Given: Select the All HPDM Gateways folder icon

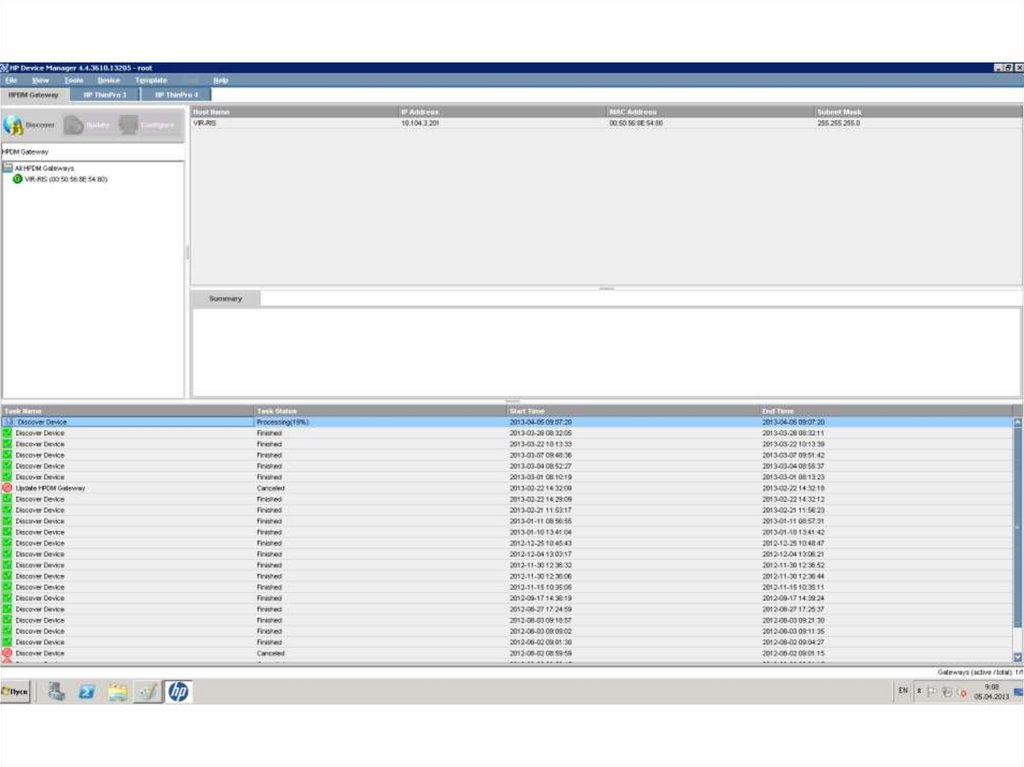Looking at the screenshot, I should (8, 168).
